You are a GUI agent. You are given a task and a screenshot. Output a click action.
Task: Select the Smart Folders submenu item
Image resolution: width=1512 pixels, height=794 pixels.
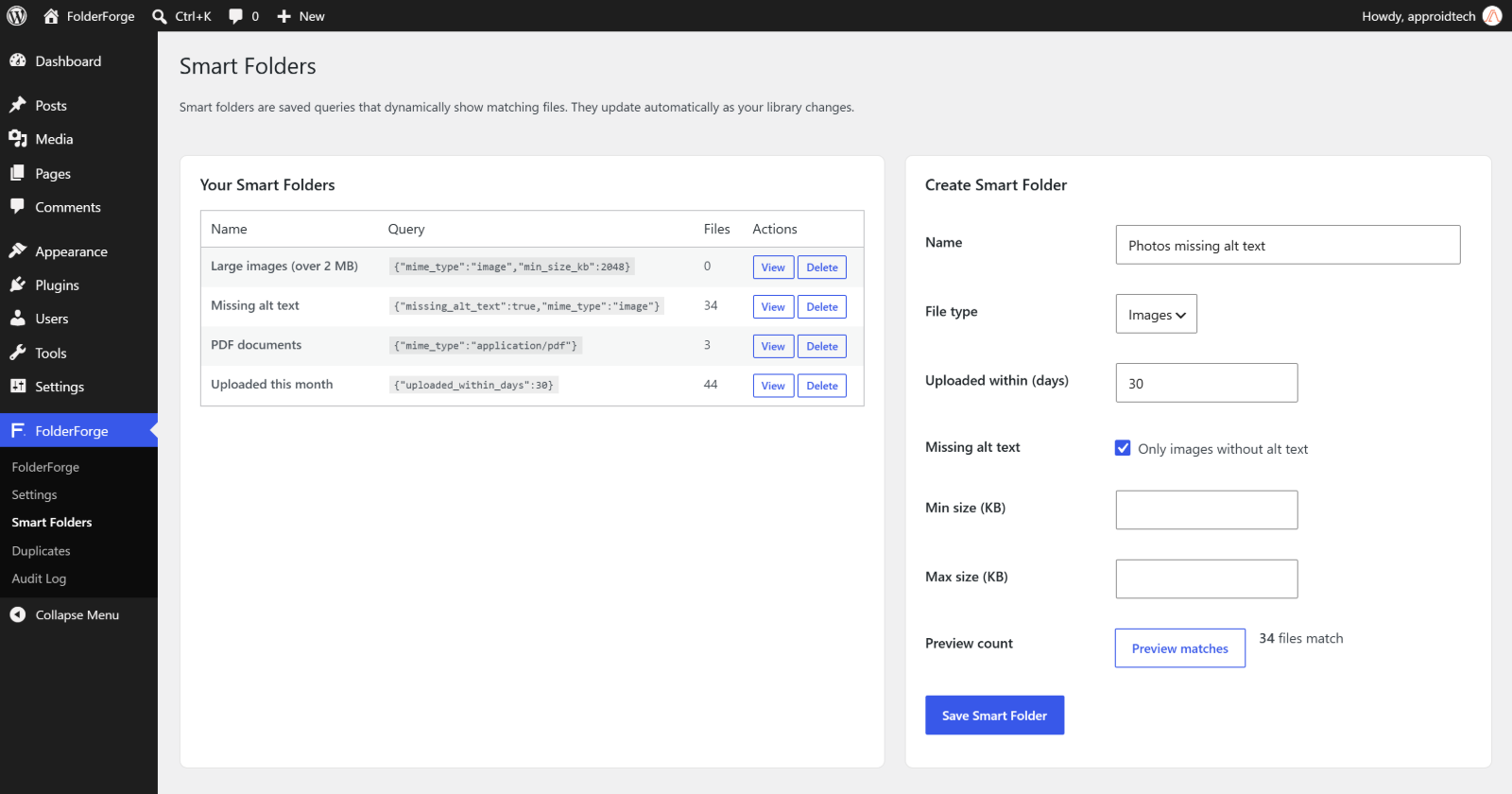pyautogui.click(x=52, y=522)
